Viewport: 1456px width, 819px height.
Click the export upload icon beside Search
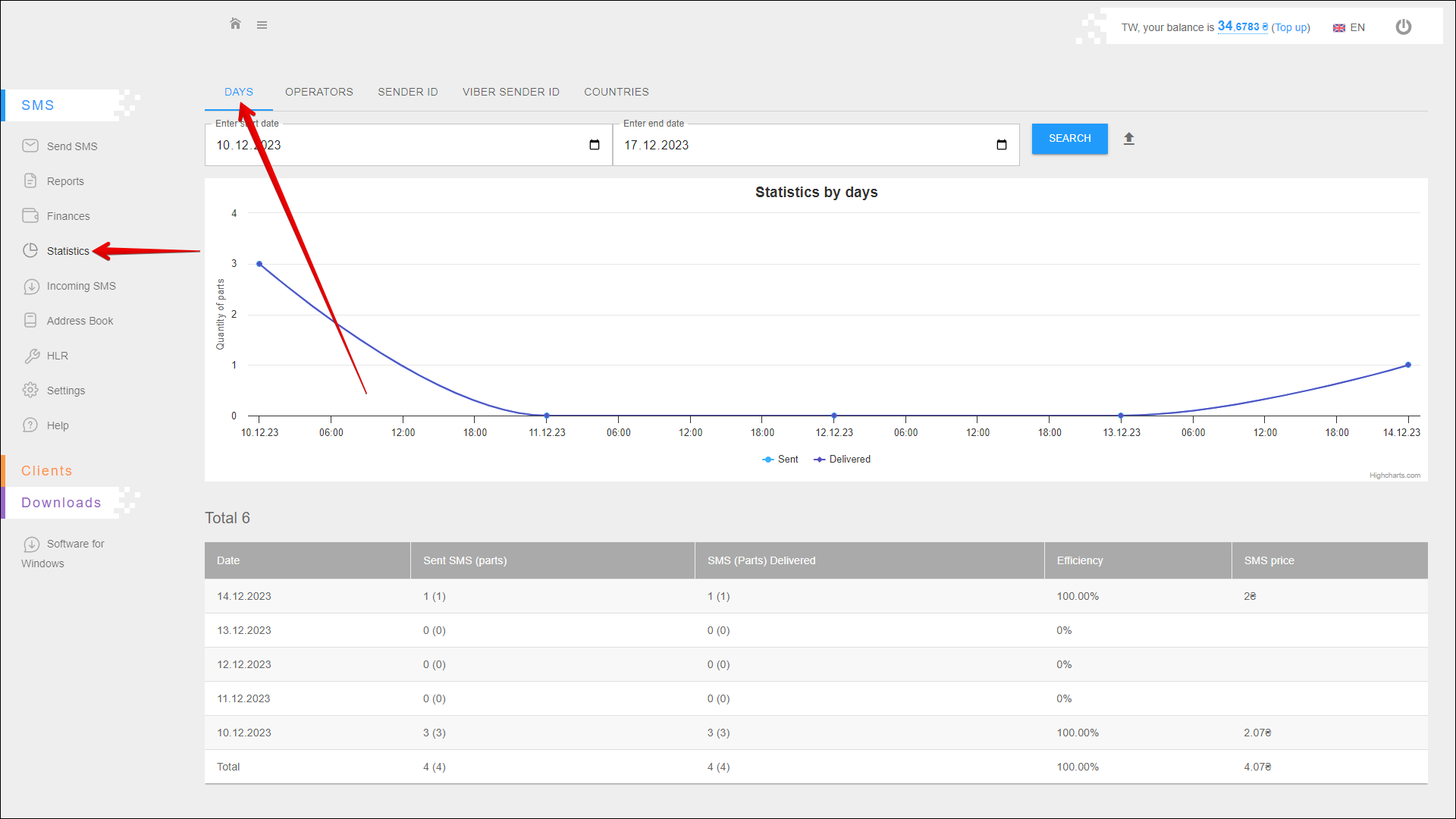pos(1128,139)
